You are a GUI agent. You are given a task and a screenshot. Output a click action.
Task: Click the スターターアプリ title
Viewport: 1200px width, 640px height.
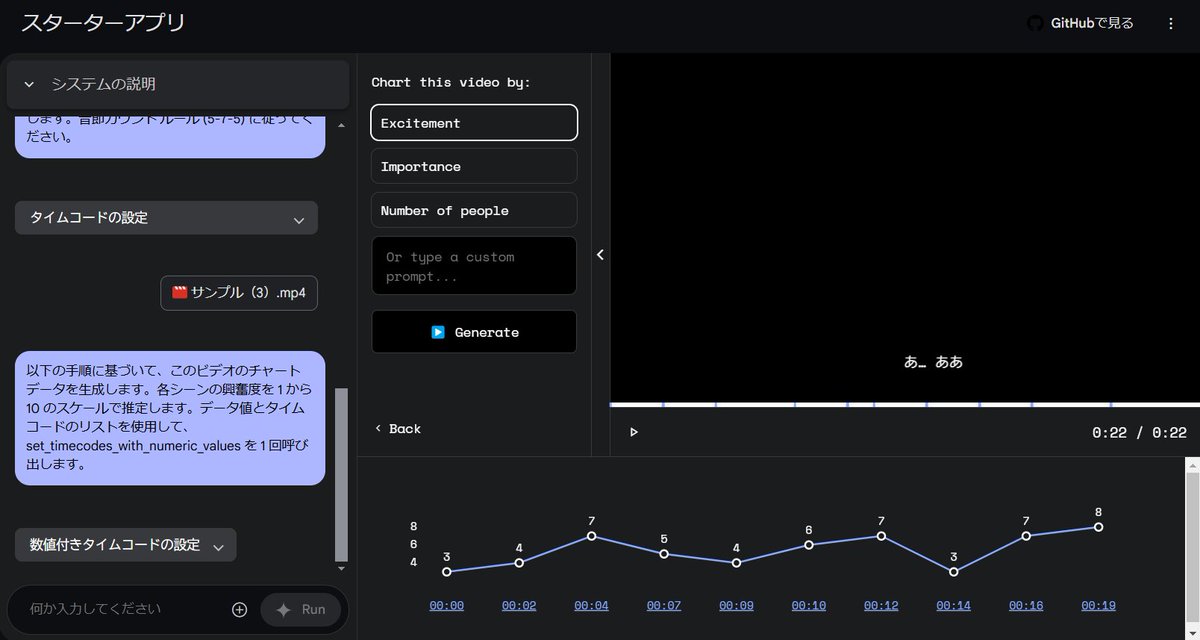(x=104, y=23)
